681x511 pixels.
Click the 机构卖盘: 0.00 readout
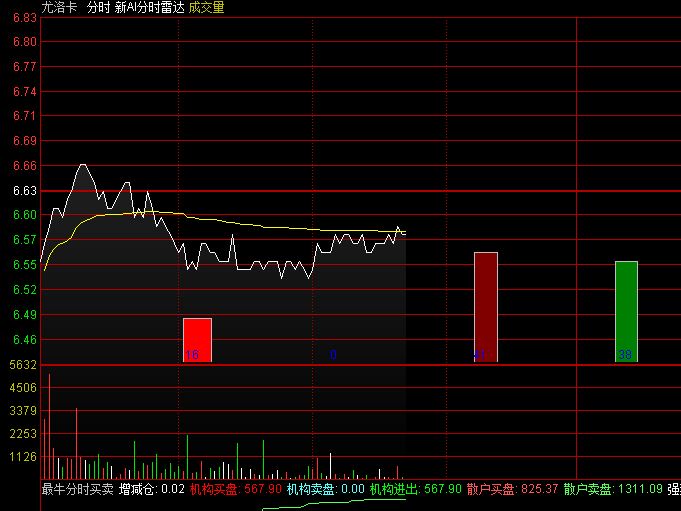(326, 489)
